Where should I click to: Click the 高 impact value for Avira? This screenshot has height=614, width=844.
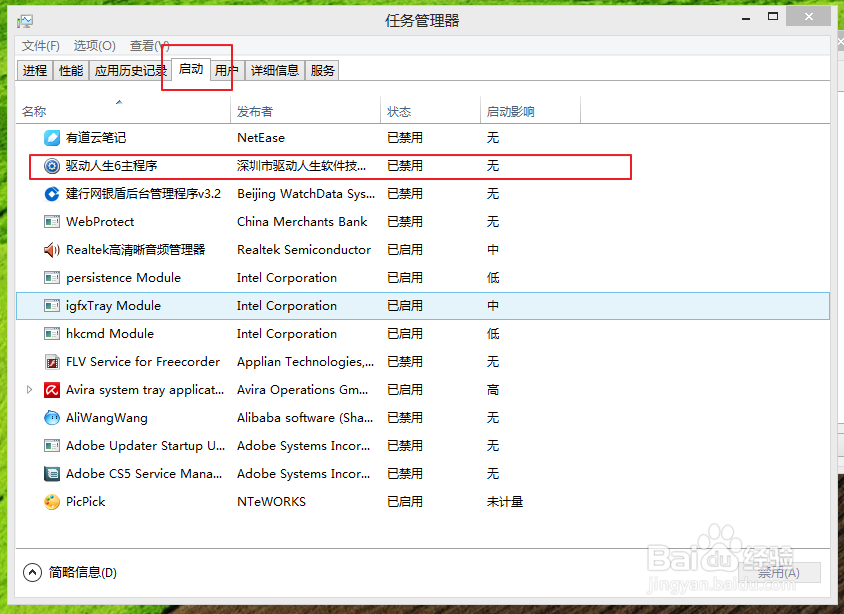click(493, 390)
